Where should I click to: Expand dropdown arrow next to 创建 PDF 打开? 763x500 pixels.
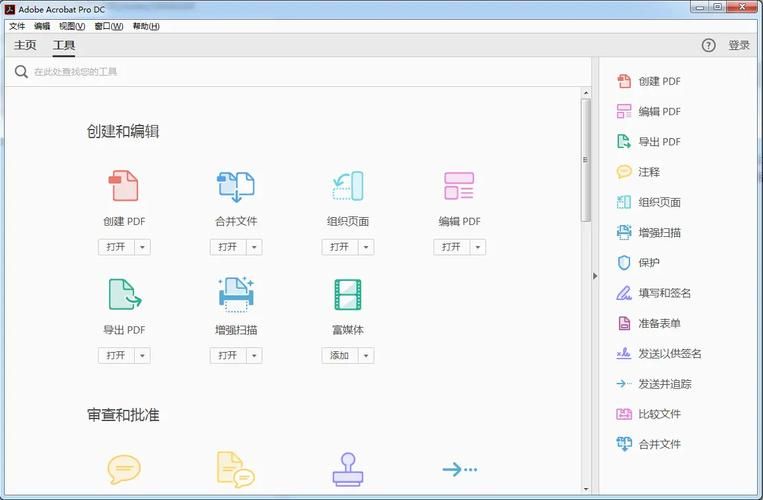(142, 247)
